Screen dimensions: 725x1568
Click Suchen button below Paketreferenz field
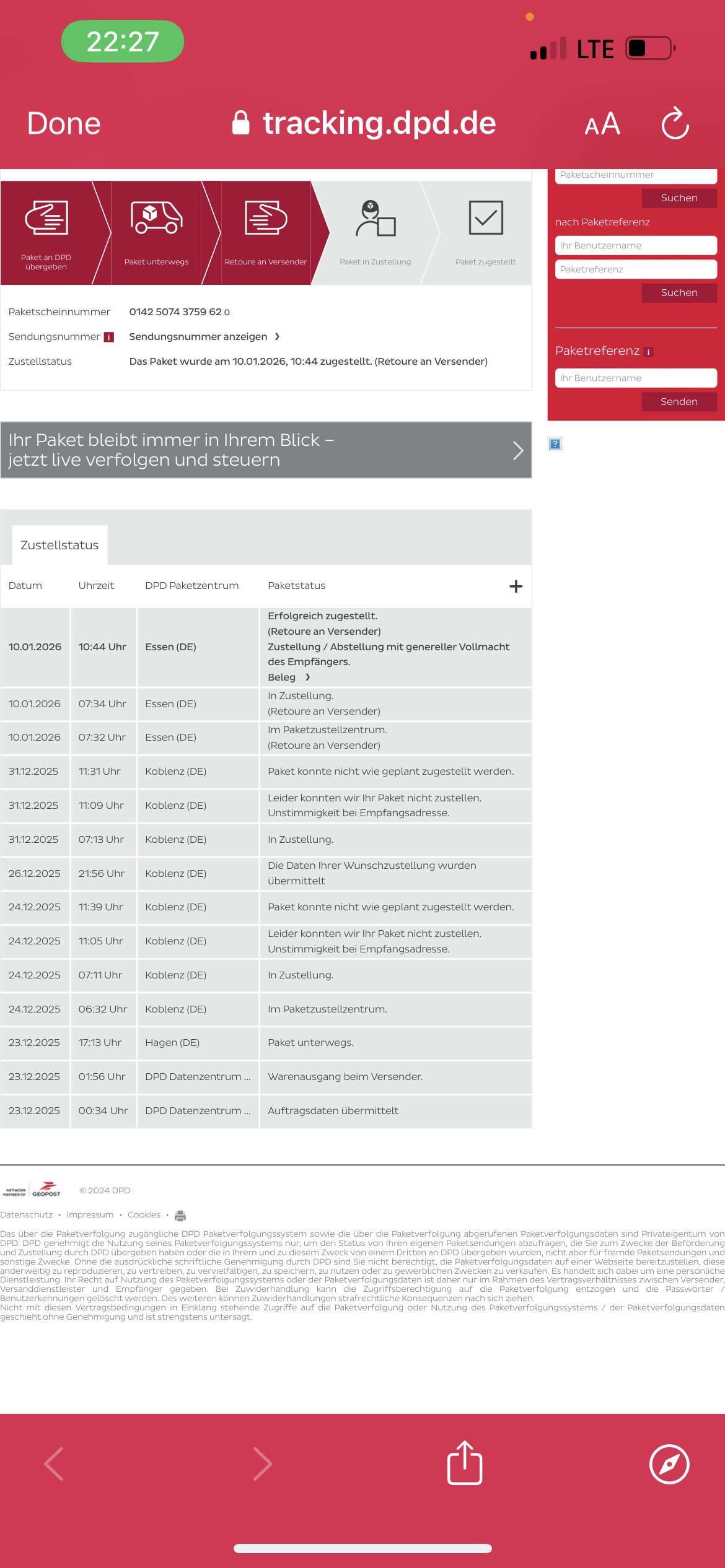[679, 292]
